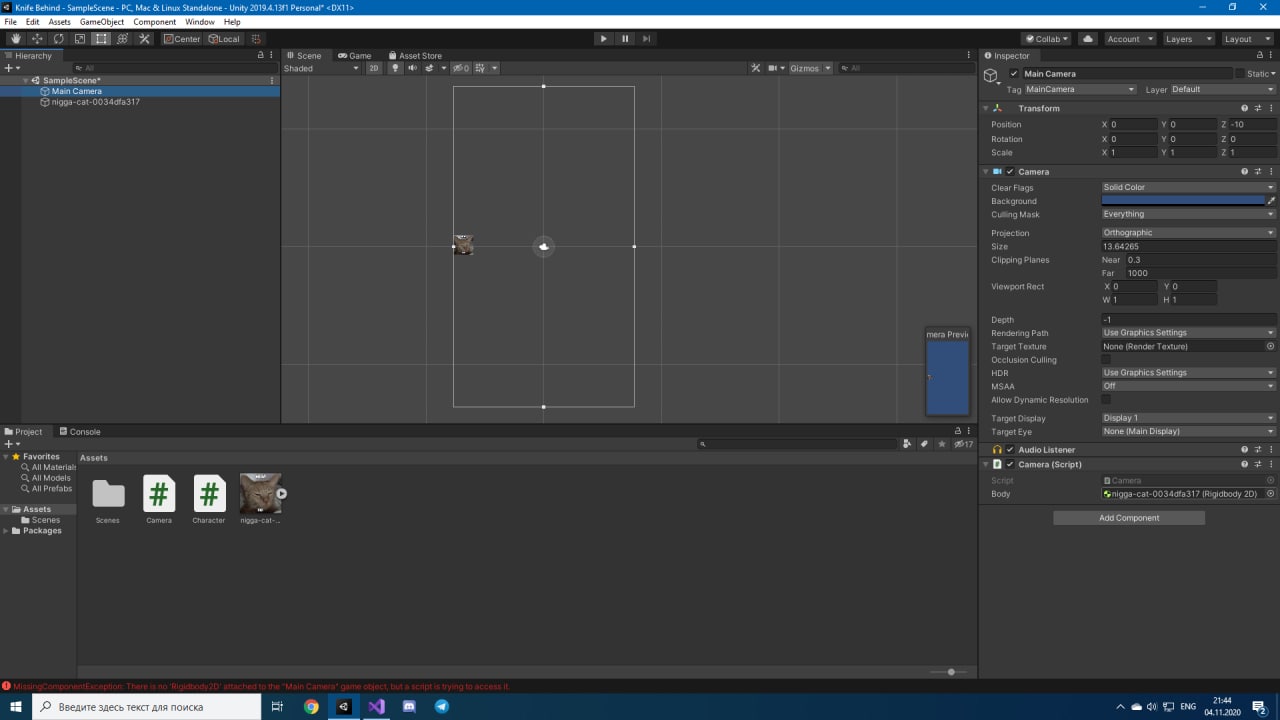1280x720 pixels.
Task: Select the Rect Transform tool
Action: pyautogui.click(x=101, y=39)
